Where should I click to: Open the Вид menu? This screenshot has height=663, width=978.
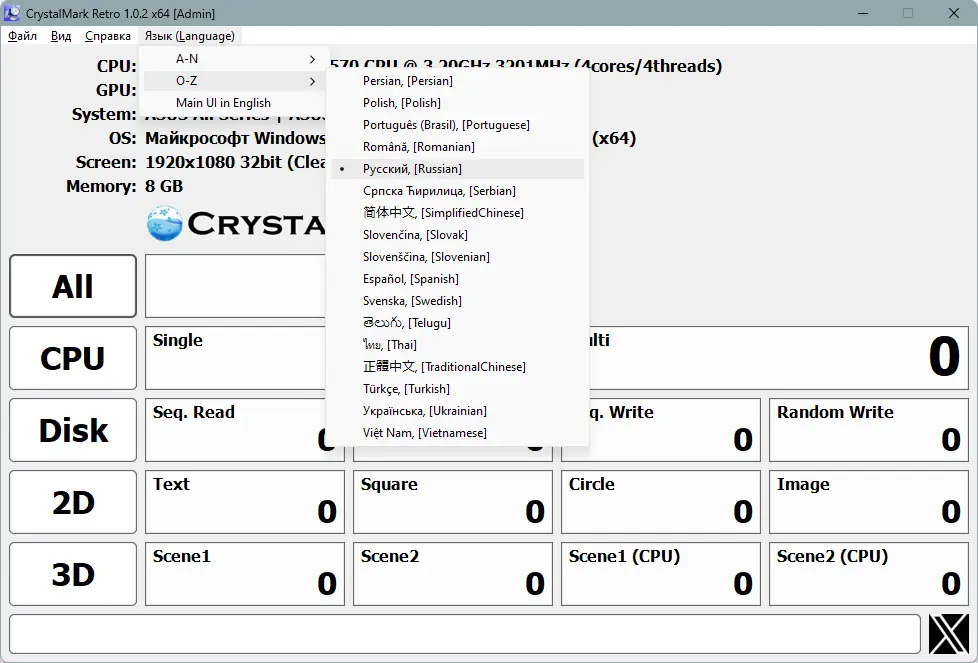click(x=61, y=36)
